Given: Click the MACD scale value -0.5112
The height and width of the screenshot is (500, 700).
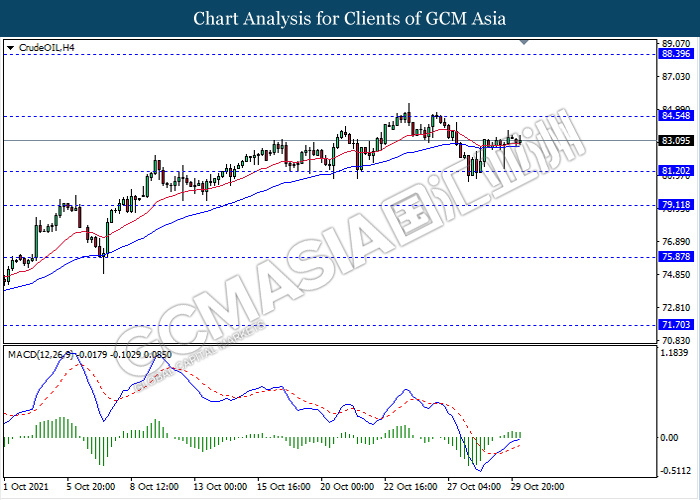Looking at the screenshot, I should (x=675, y=471).
